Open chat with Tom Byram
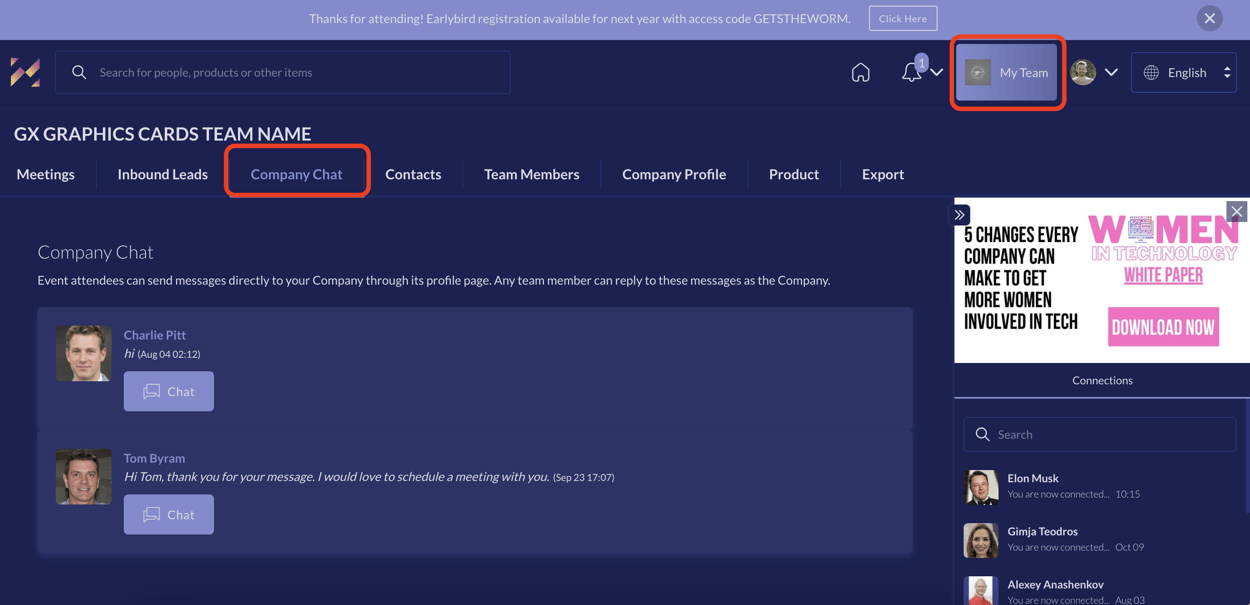1250x605 pixels. tap(168, 514)
